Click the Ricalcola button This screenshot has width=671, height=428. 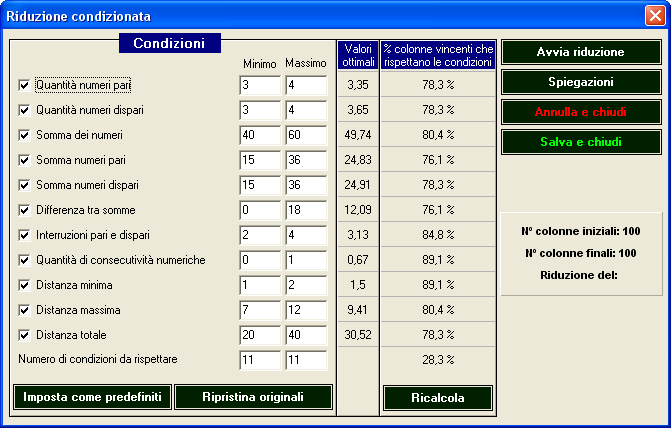(438, 398)
